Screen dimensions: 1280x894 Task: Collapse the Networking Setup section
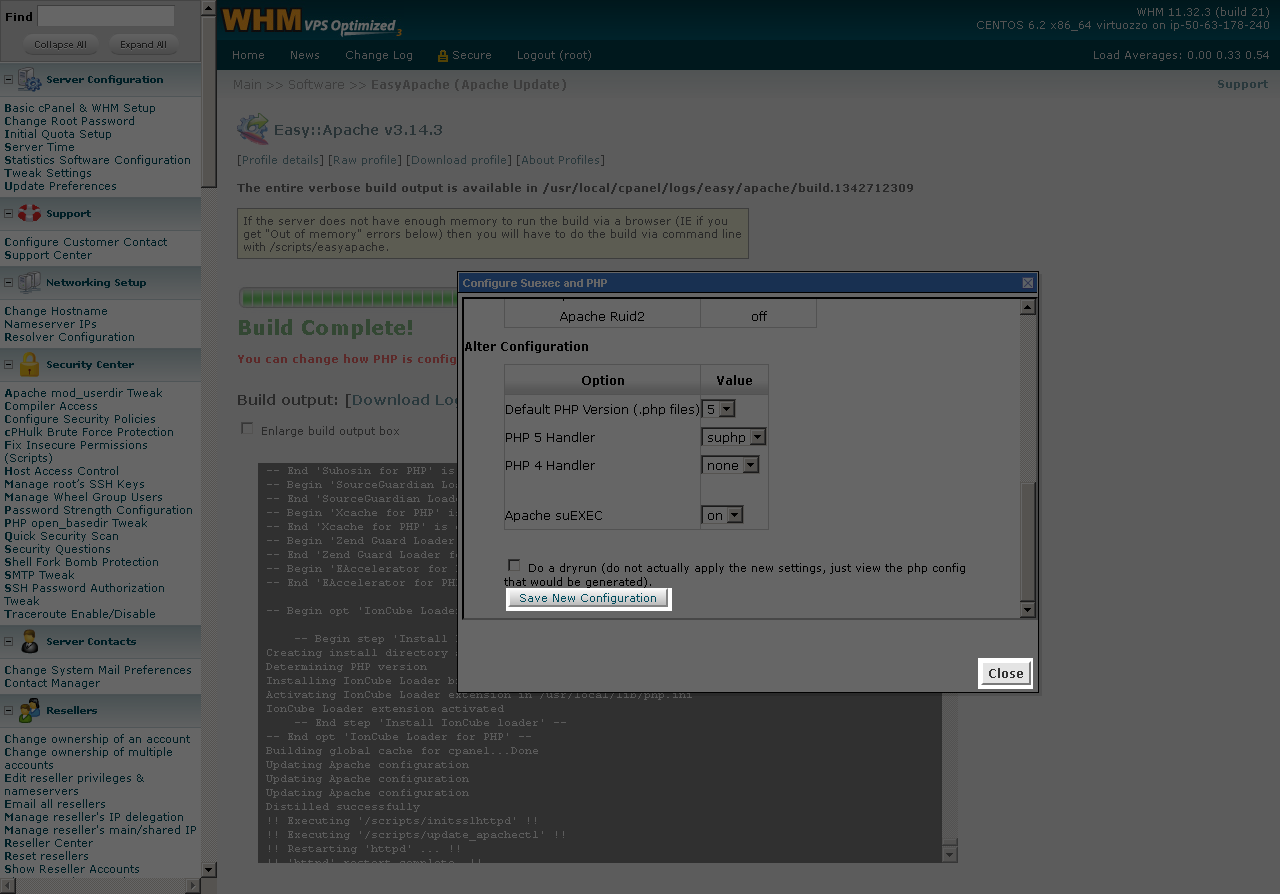pos(8,283)
